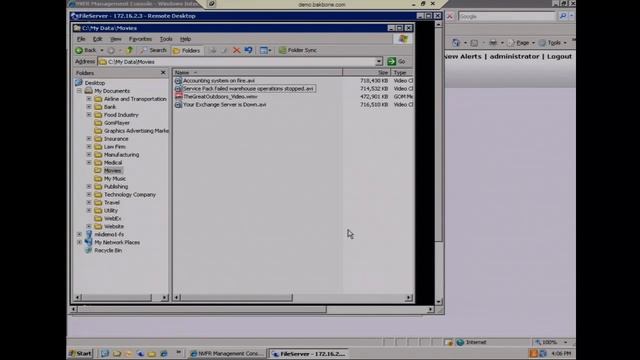The height and width of the screenshot is (360, 640).
Task: Switch to NVFR Management Console taskbar item
Action: (227, 353)
